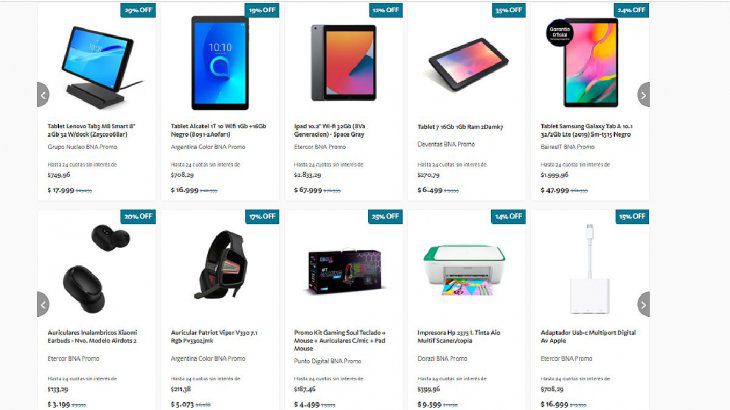Image resolution: width=730 pixels, height=410 pixels.
Task: Open Tablet Samsung Galaxy Tab A title
Action: click(587, 130)
